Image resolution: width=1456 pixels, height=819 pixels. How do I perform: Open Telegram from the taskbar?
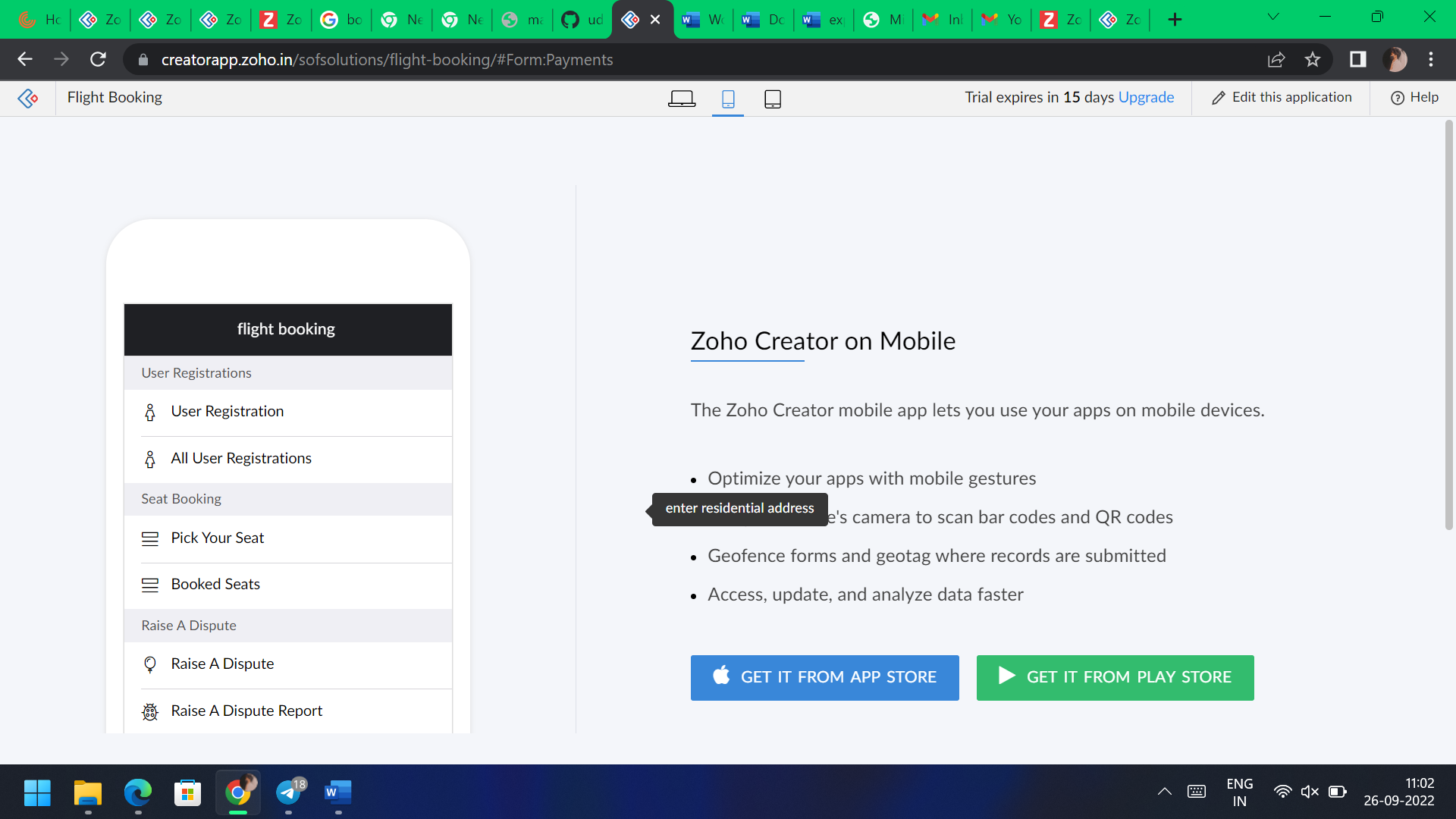288,792
